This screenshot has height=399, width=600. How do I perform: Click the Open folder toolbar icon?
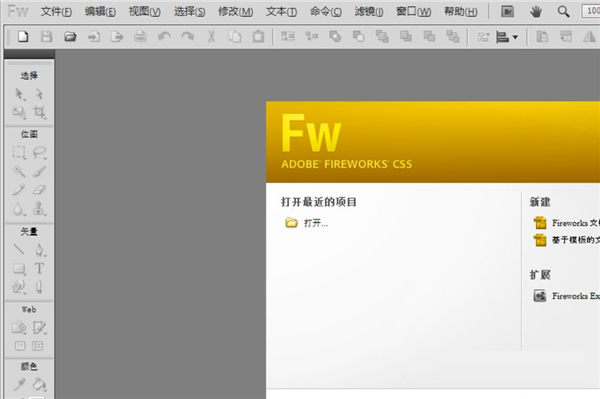coord(70,37)
